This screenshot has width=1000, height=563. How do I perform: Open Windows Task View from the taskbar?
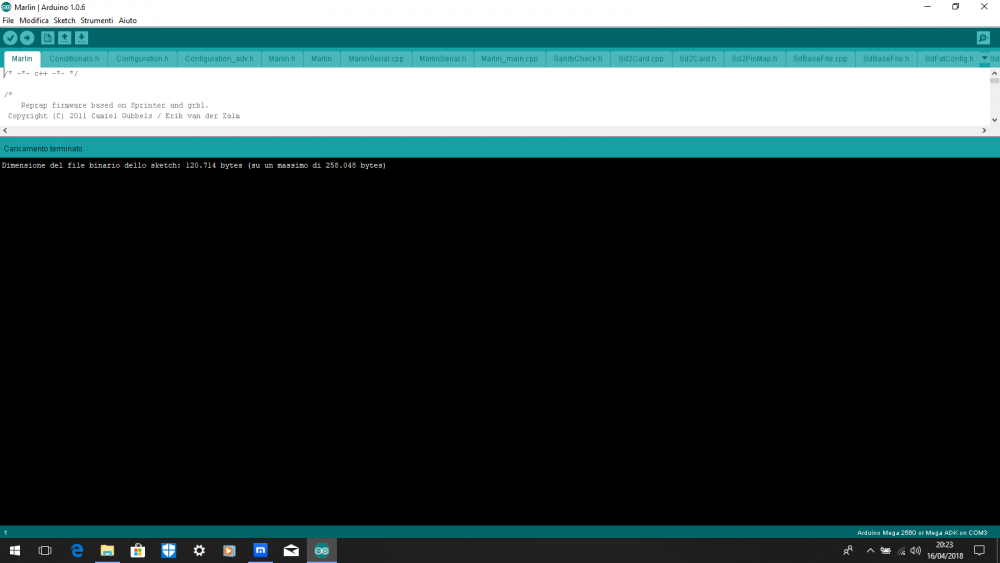point(45,550)
